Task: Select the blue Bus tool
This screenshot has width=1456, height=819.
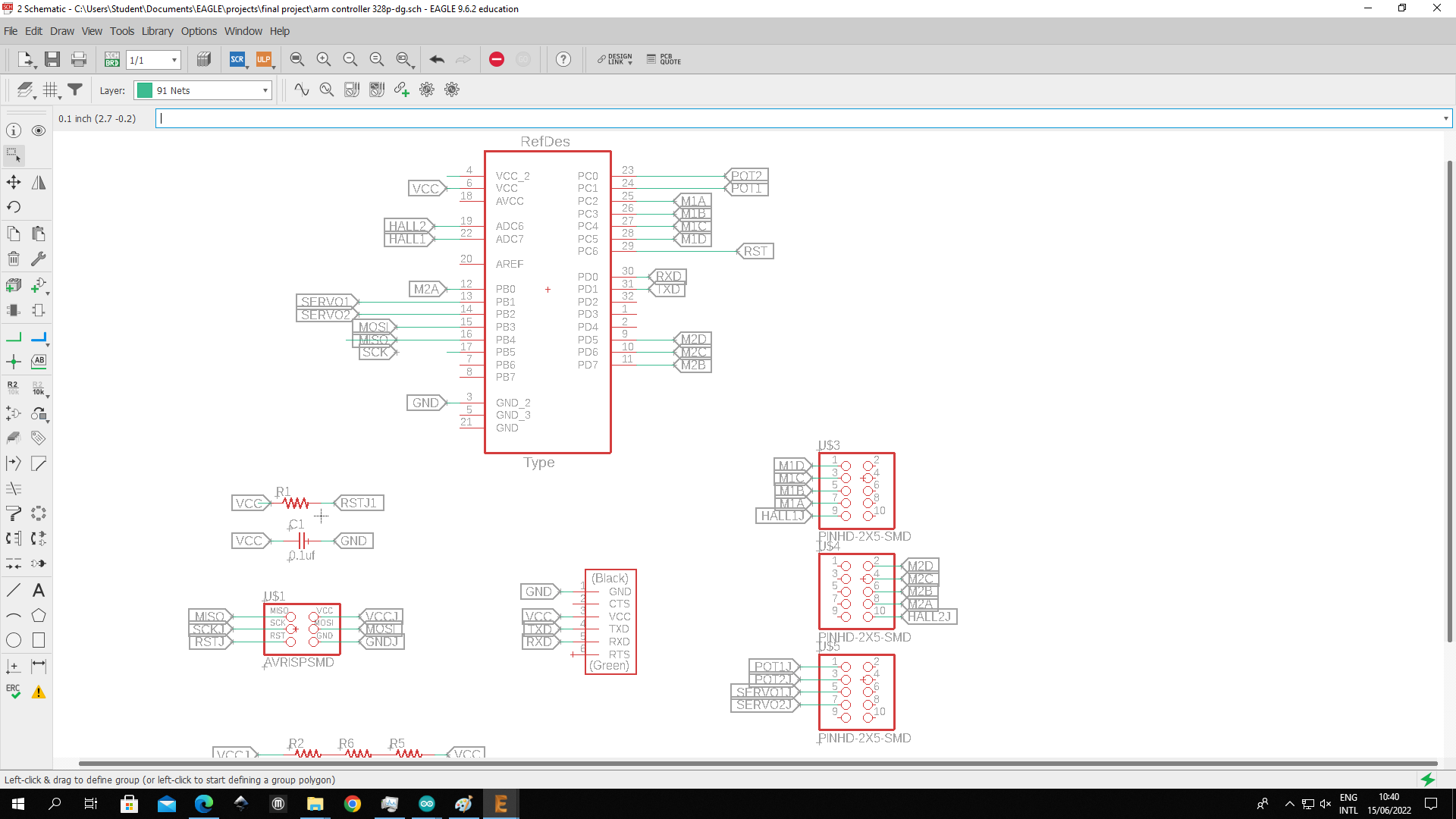Action: coord(39,337)
